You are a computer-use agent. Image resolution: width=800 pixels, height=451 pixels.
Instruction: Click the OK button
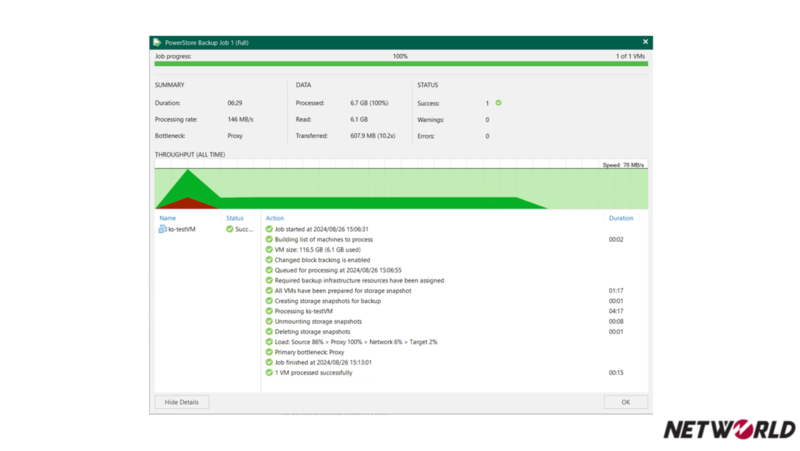626,402
